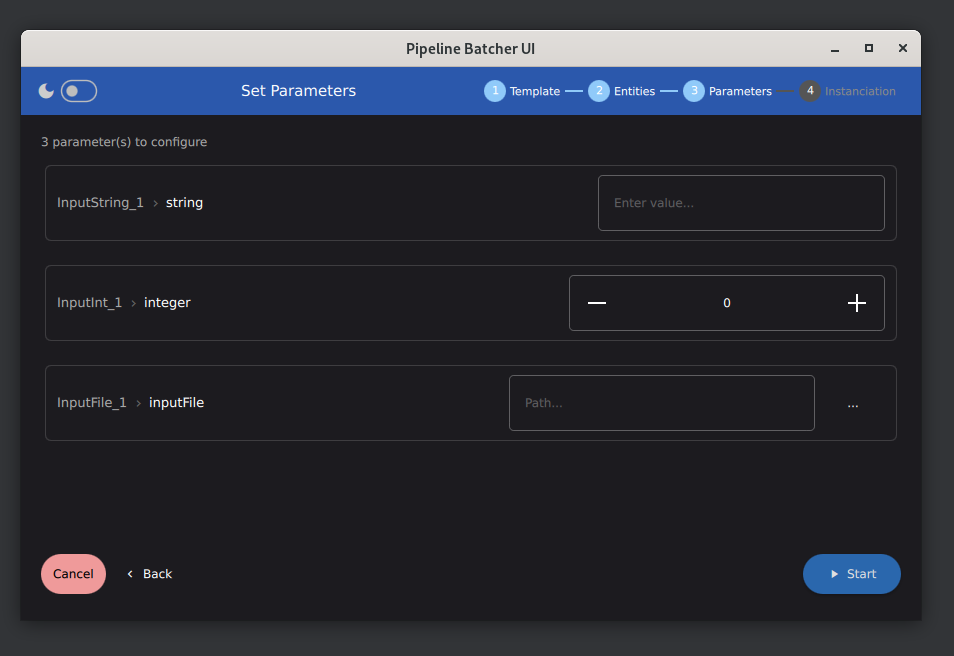Minimize the Pipeline Batcher UI window
Screen dimensions: 954x656
[835, 49]
